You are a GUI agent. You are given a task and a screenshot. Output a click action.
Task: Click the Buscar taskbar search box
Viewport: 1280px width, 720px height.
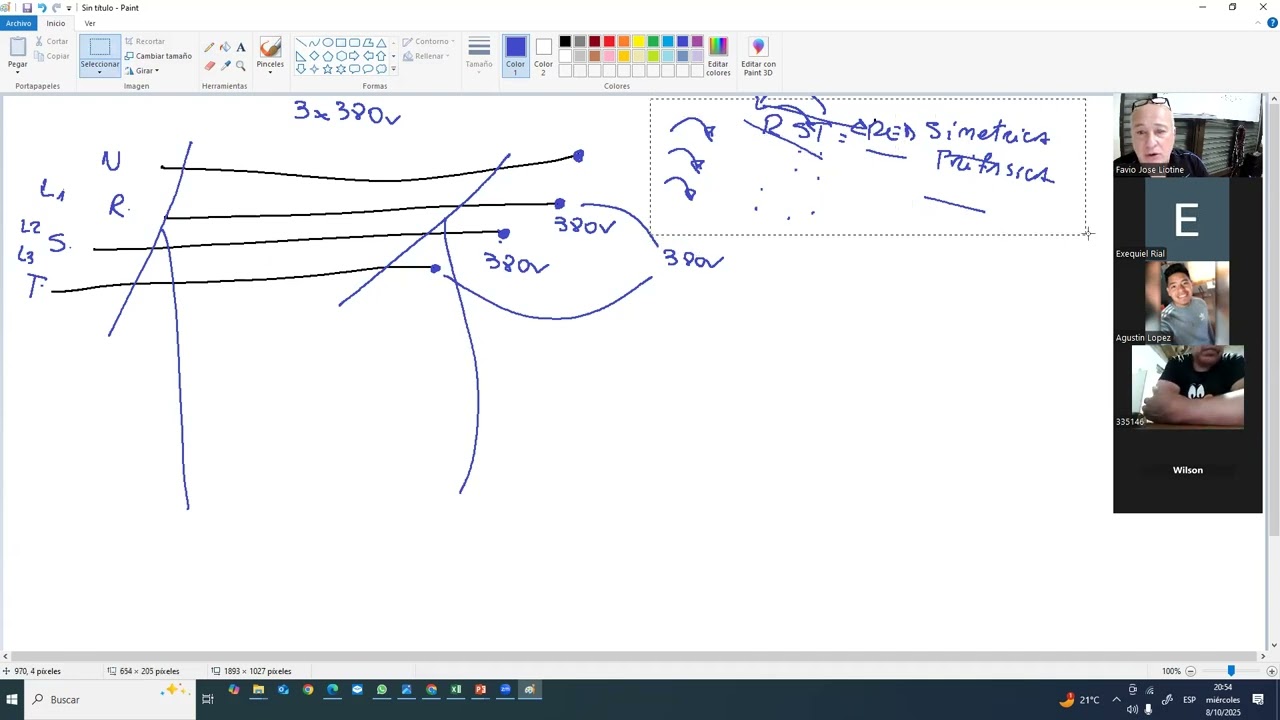(108, 699)
